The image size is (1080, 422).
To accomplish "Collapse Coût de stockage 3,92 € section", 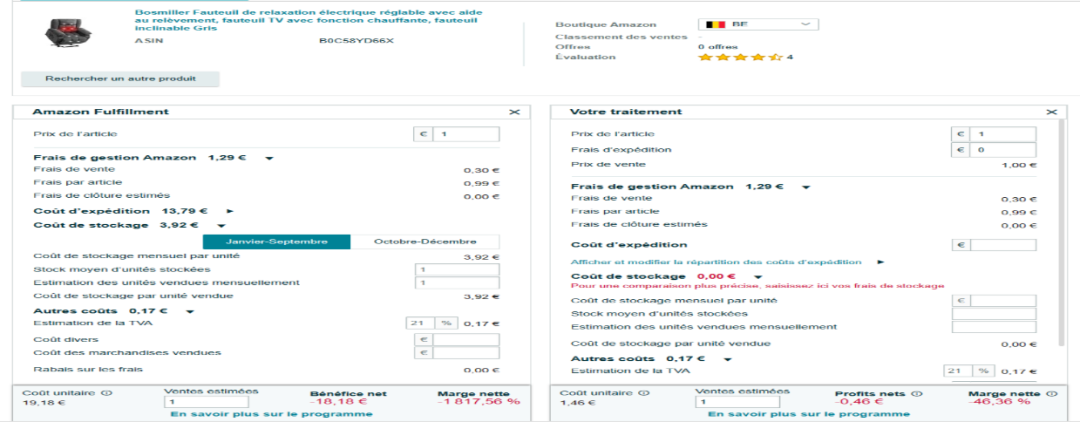I will tap(220, 225).
